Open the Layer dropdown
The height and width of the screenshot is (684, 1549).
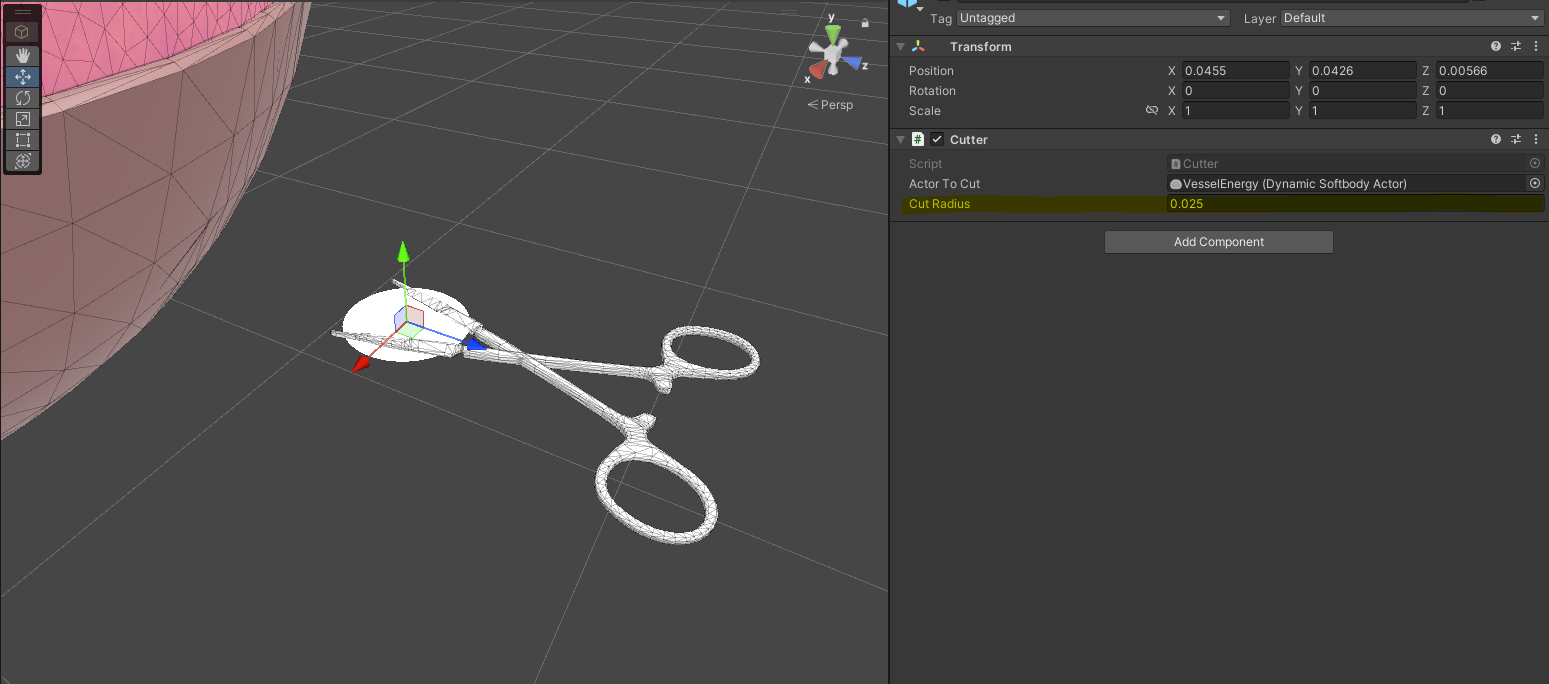coord(1411,18)
